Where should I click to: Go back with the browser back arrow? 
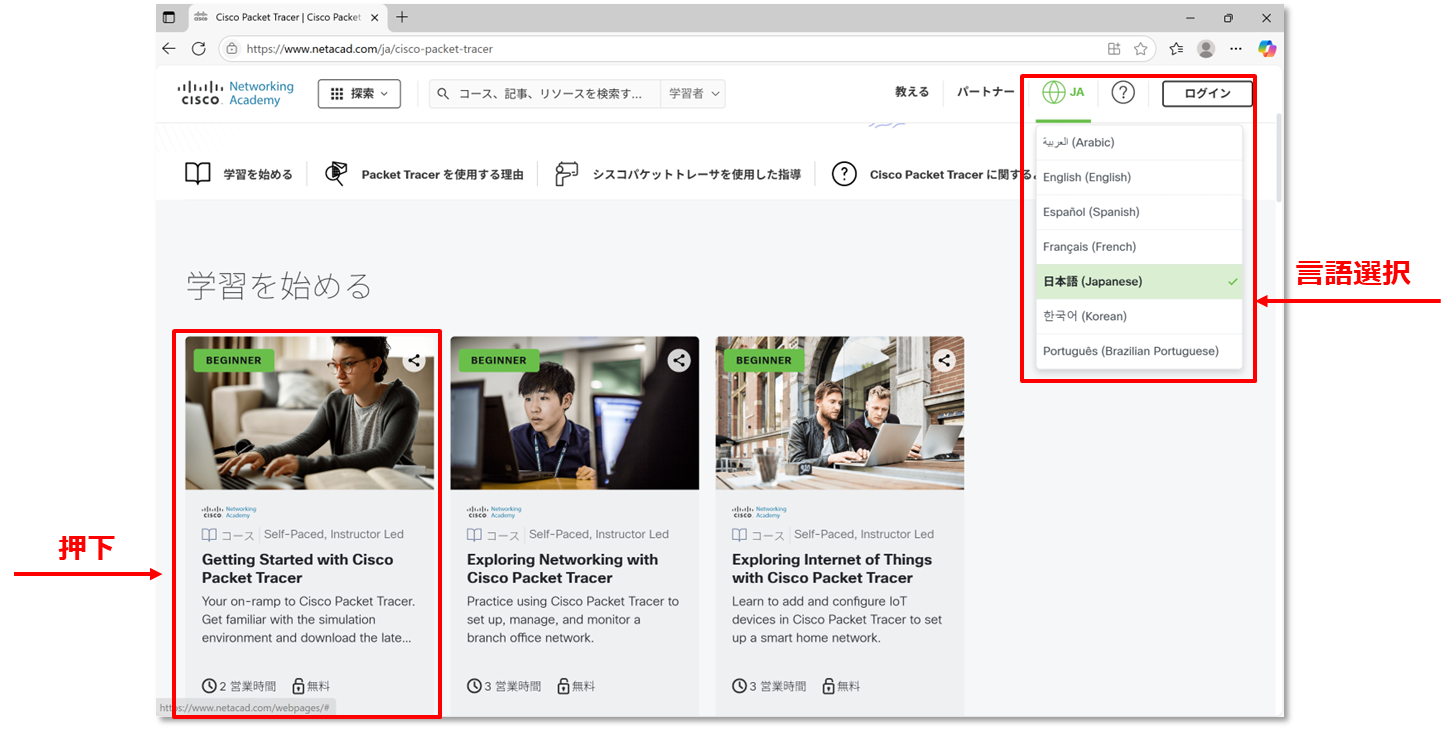point(168,48)
